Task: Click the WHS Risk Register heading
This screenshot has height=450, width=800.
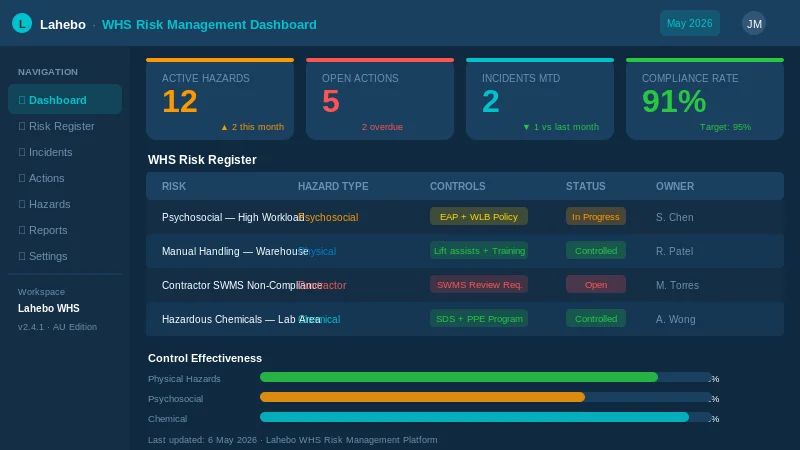Action: click(202, 160)
